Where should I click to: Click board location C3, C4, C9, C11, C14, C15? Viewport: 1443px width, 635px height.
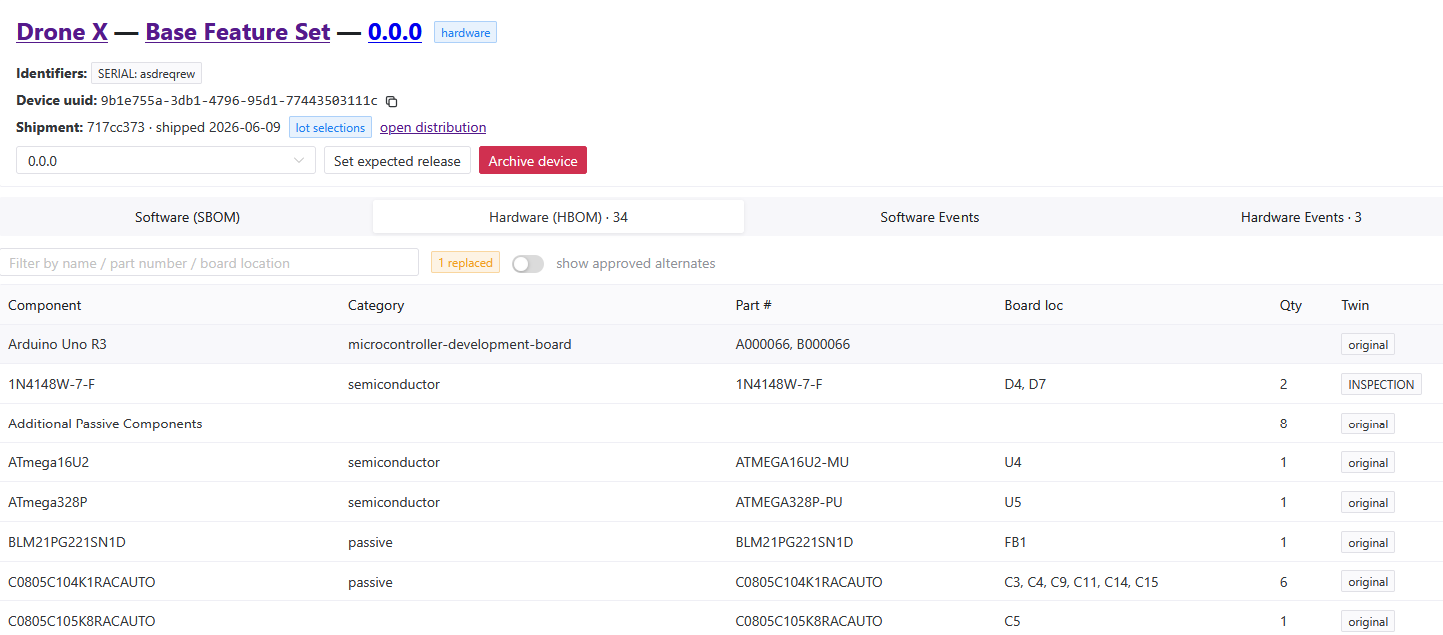pyautogui.click(x=1081, y=582)
